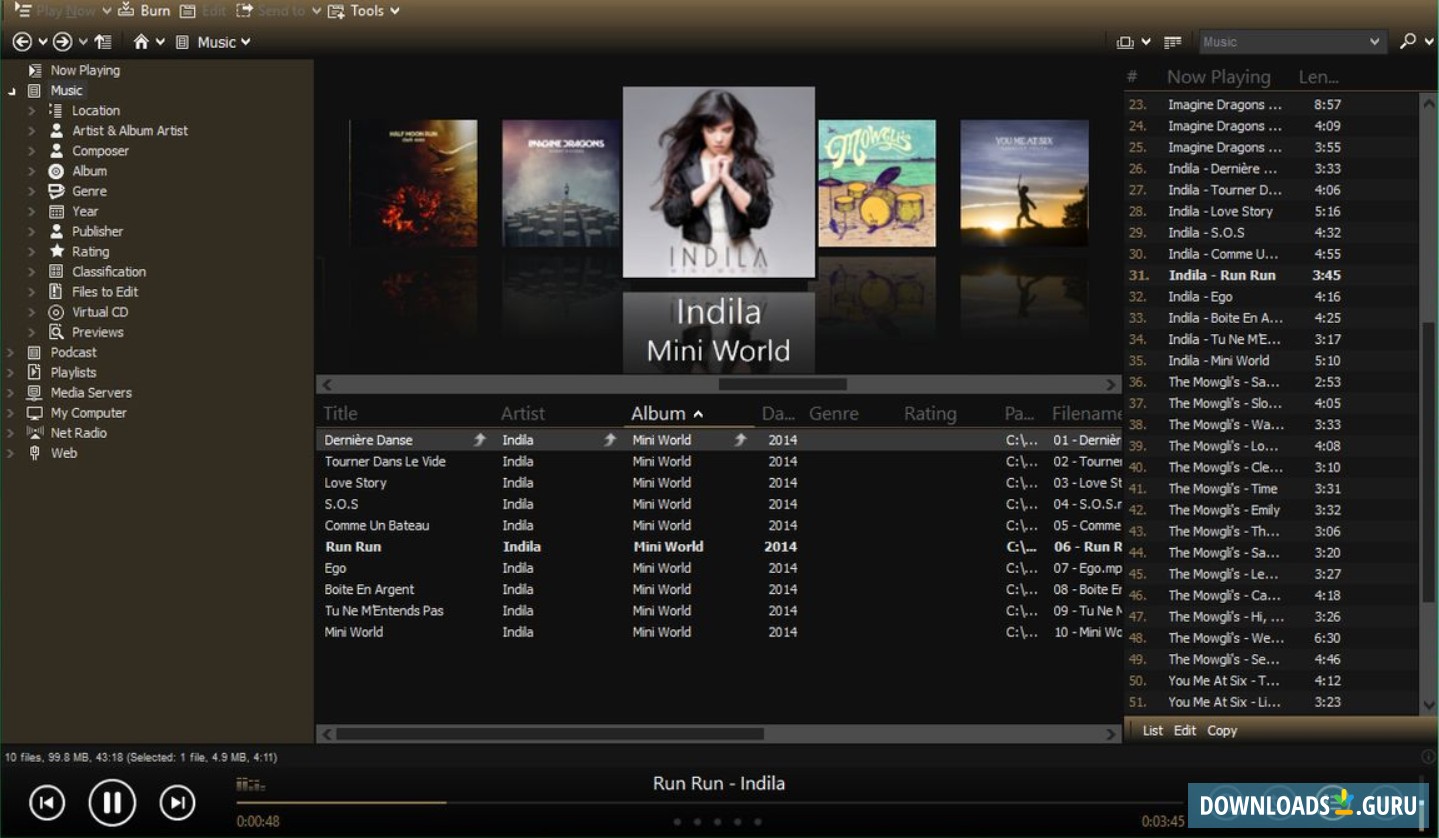Open the search options dropdown beside the magnifier

coord(1427,42)
